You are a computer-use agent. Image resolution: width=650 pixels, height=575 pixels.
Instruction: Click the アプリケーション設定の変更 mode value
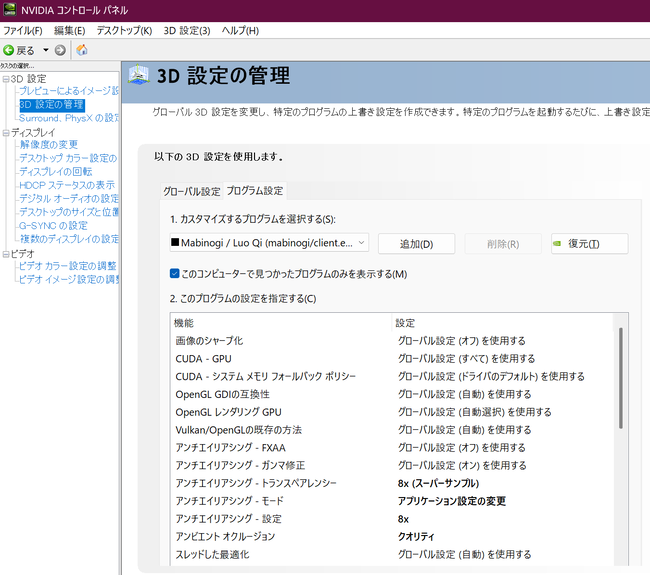click(452, 501)
